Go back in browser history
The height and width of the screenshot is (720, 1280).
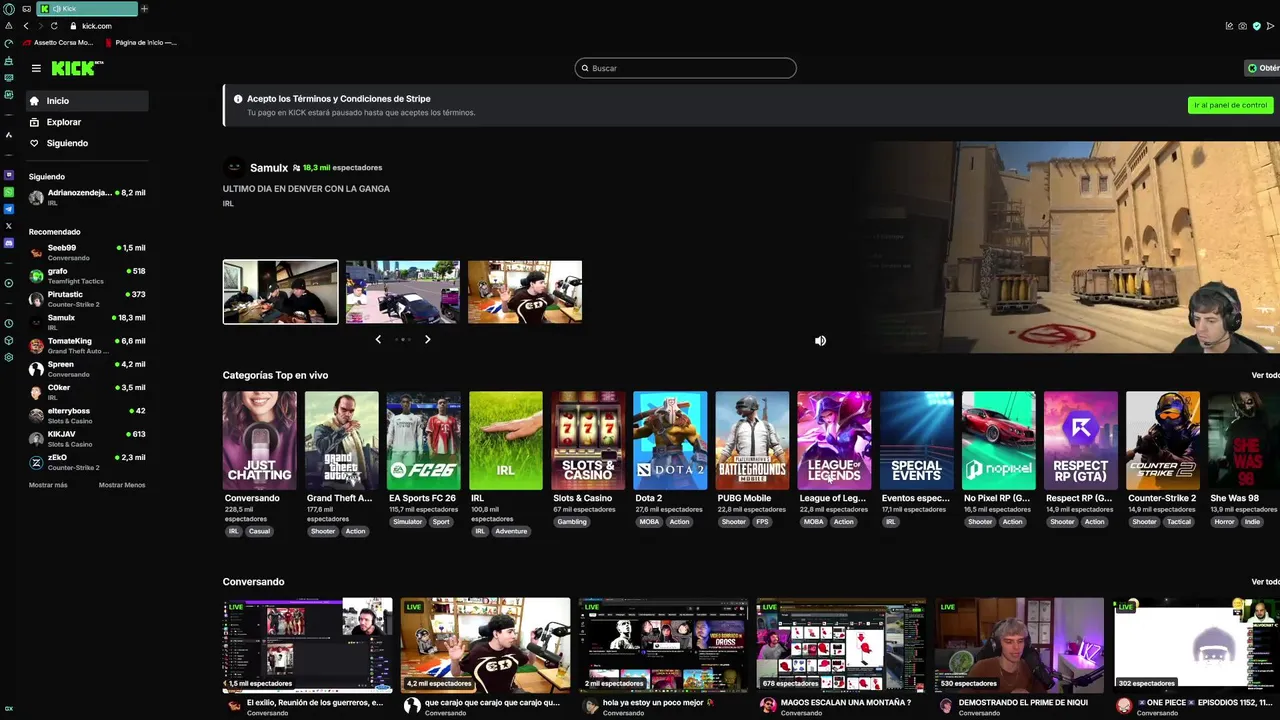point(26,26)
